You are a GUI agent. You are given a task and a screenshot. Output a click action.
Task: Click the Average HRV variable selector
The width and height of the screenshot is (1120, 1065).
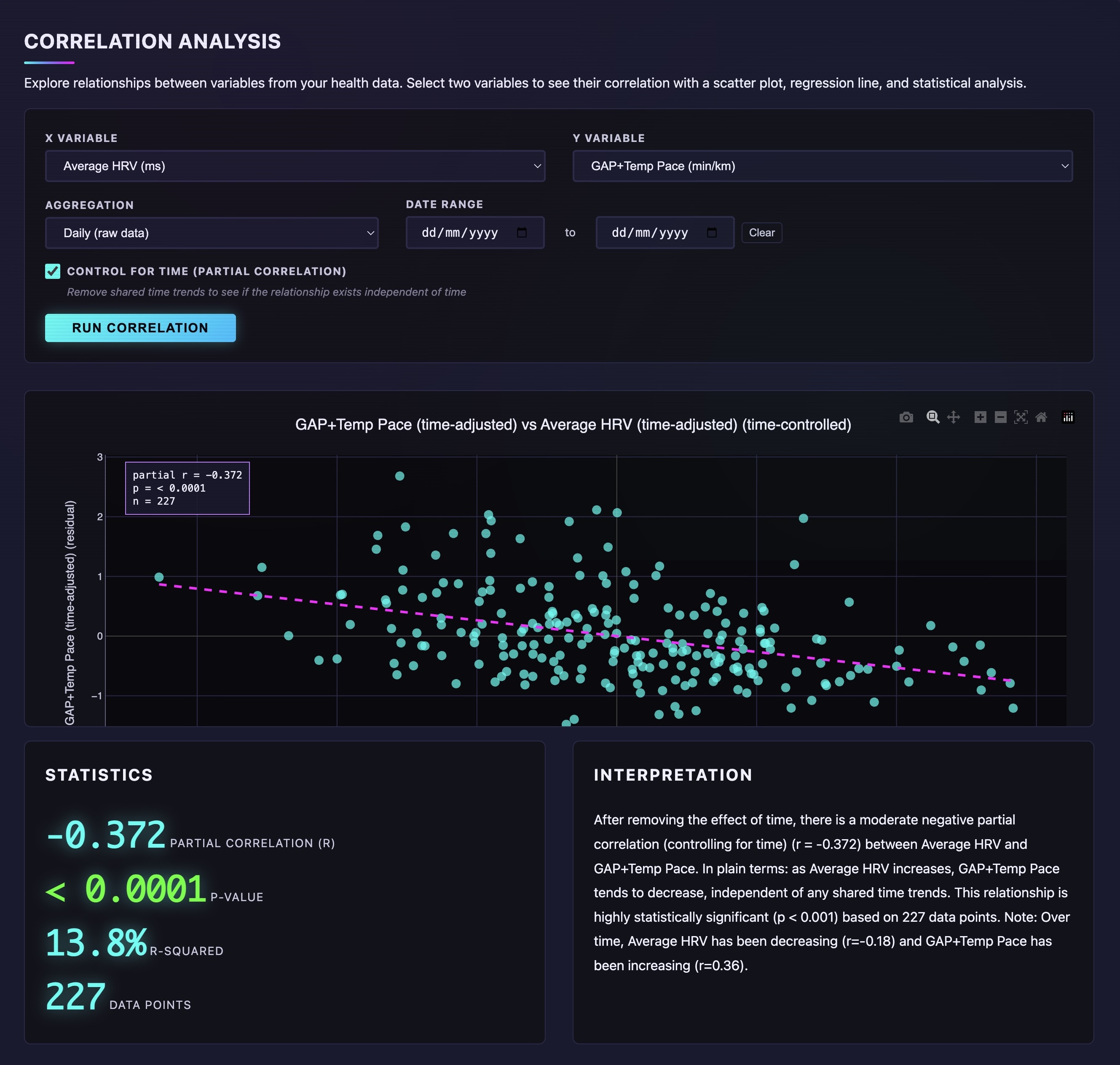pos(295,166)
